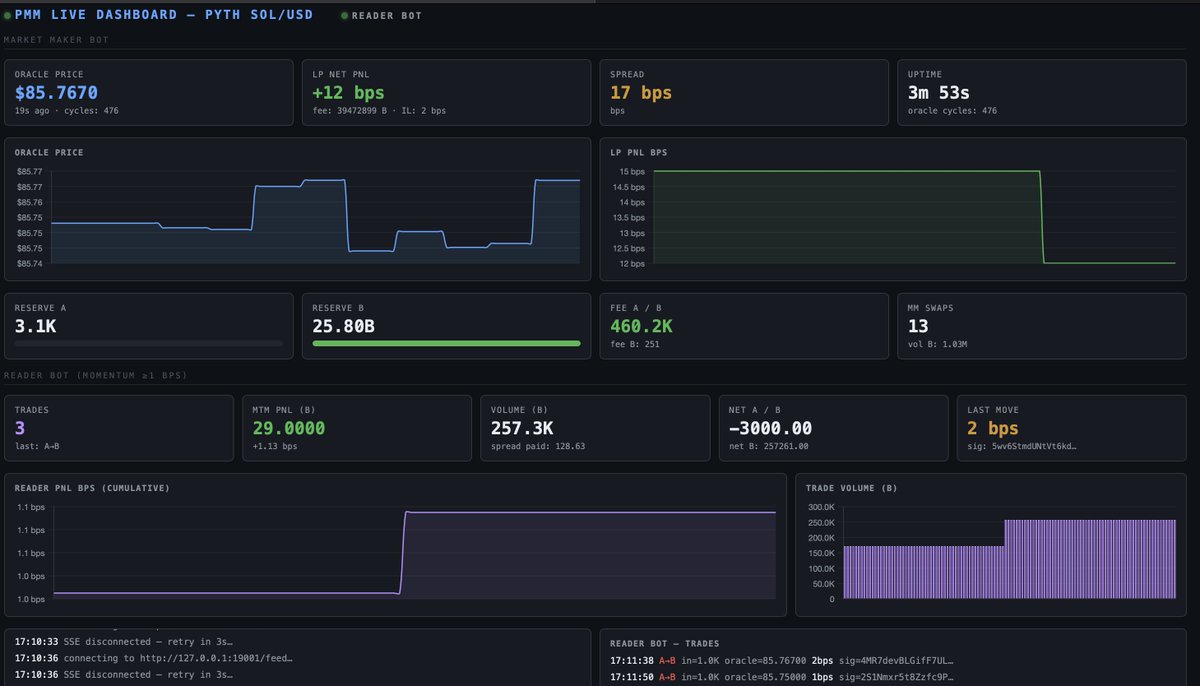The height and width of the screenshot is (686, 1200).
Task: Click the READER BOT (MOMENTUM ≥1 BPS) section heading
Action: [x=96, y=375]
